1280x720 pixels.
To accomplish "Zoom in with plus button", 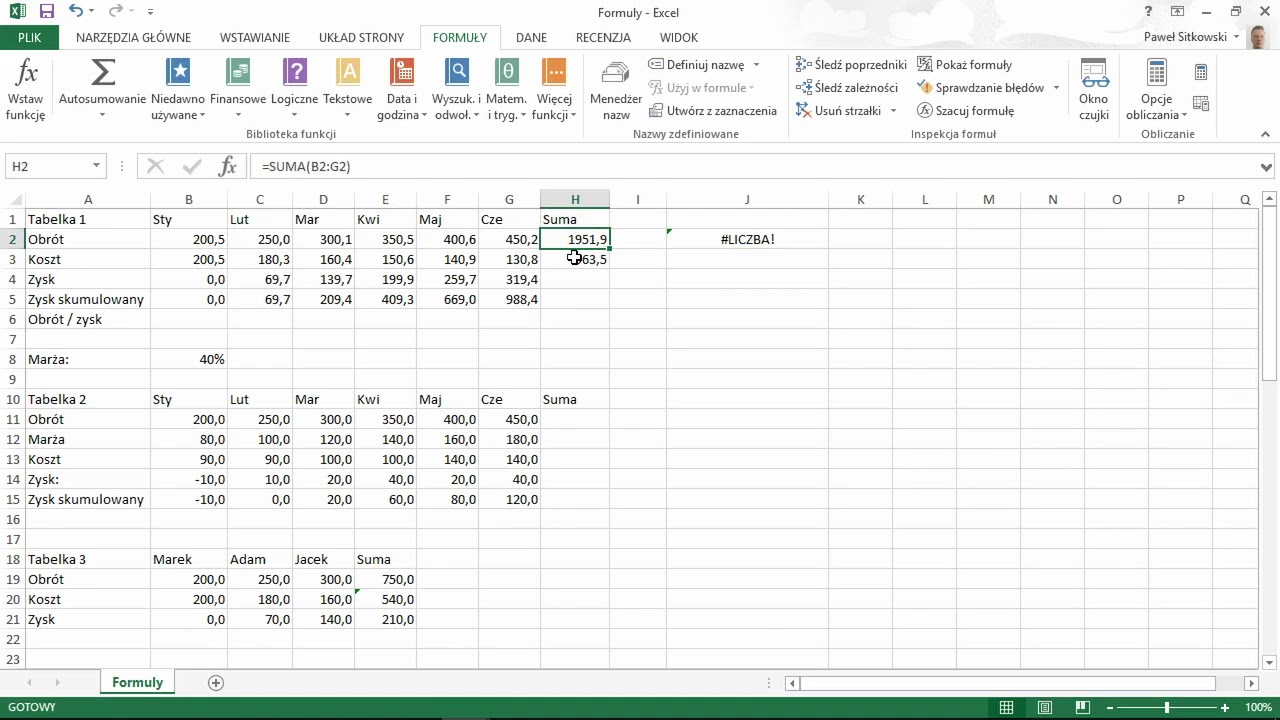I will click(1225, 707).
